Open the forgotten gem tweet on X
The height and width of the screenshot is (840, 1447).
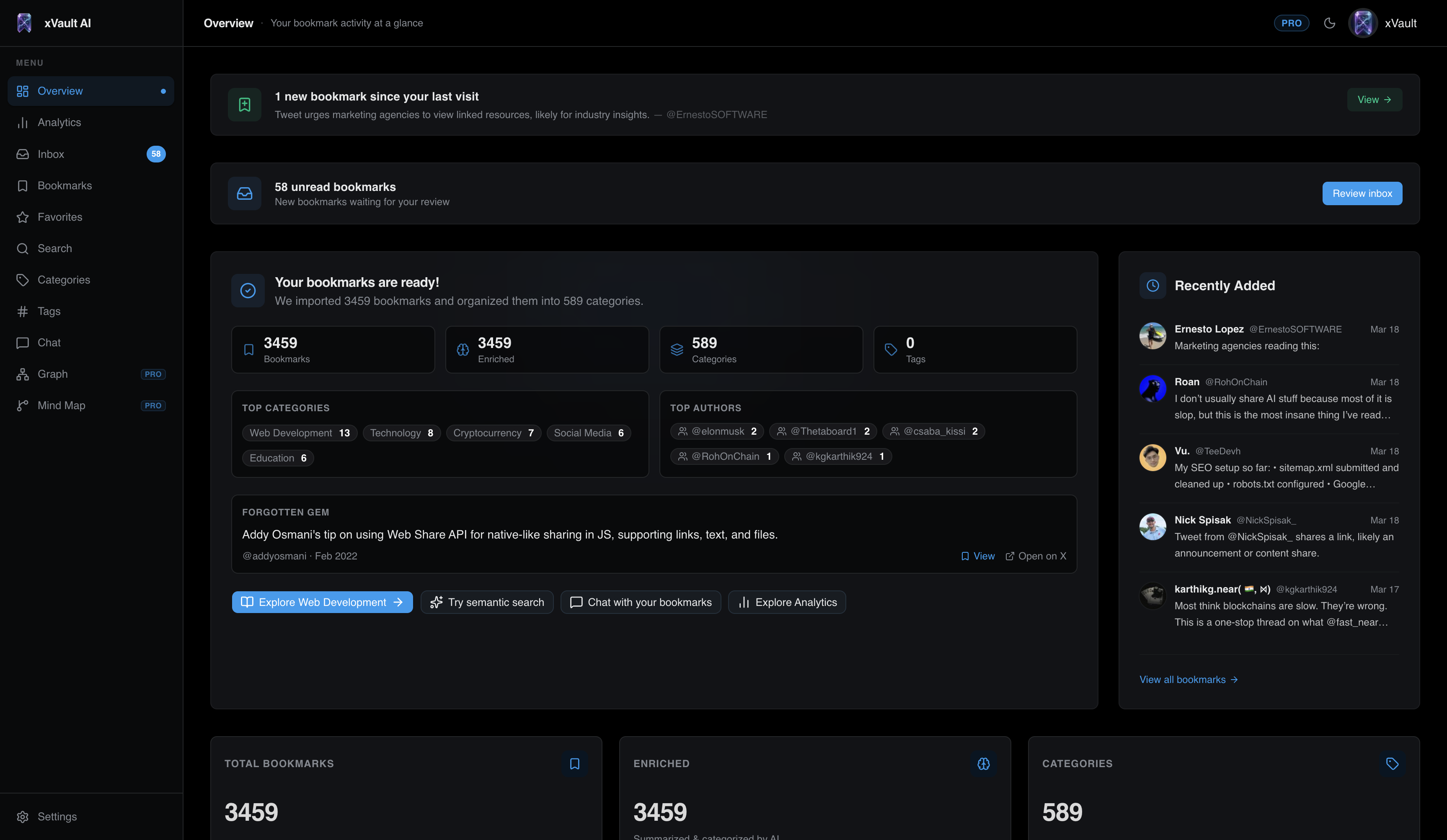1036,555
